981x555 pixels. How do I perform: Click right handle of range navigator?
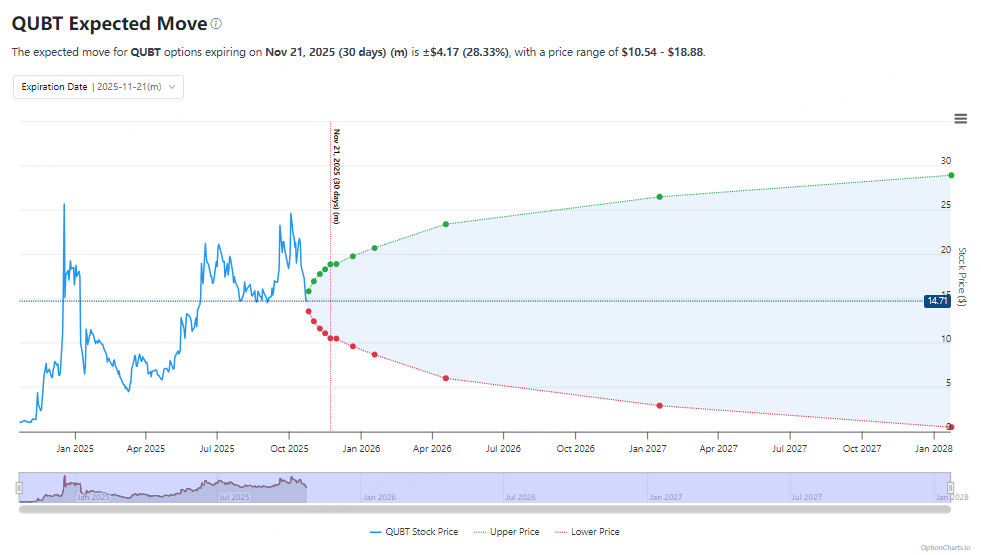tap(950, 487)
